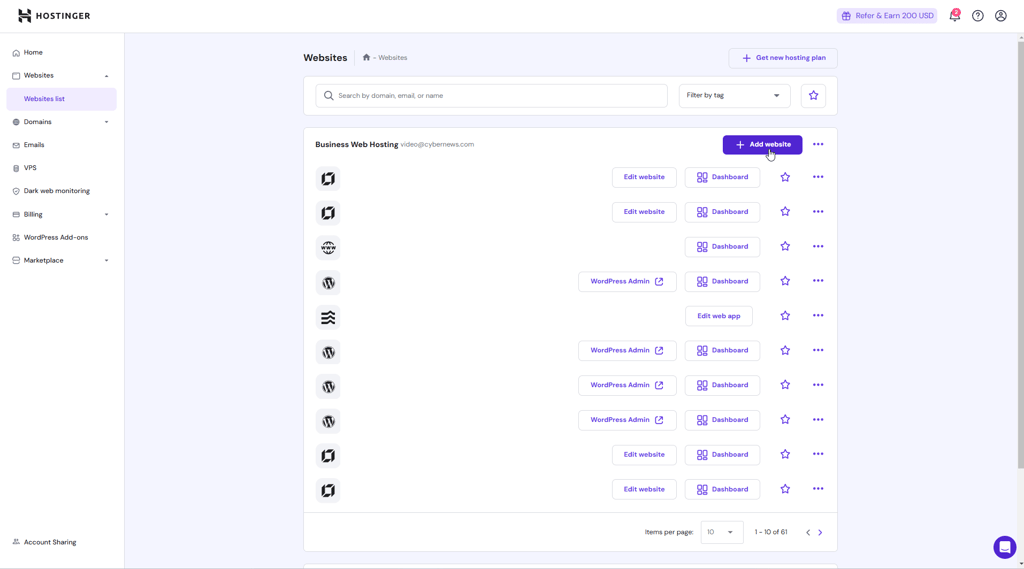Star the last website row

point(785,489)
